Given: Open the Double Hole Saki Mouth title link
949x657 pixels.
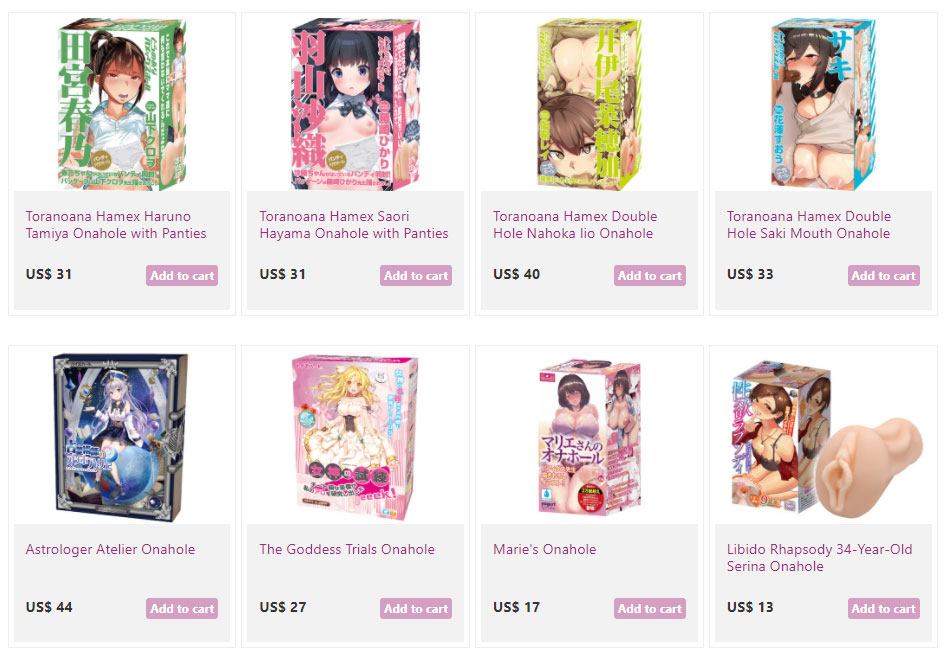Looking at the screenshot, I should pyautogui.click(x=809, y=224).
